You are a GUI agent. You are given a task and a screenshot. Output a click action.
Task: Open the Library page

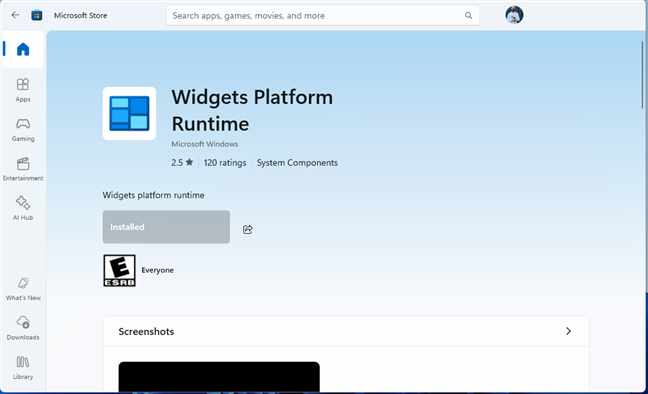[23, 367]
